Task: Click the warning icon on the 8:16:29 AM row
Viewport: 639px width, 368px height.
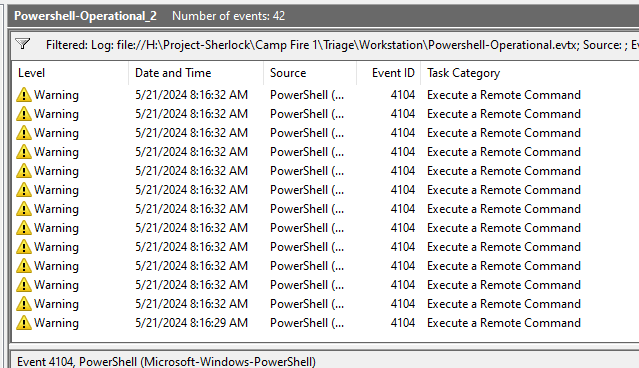Action: [x=24, y=323]
